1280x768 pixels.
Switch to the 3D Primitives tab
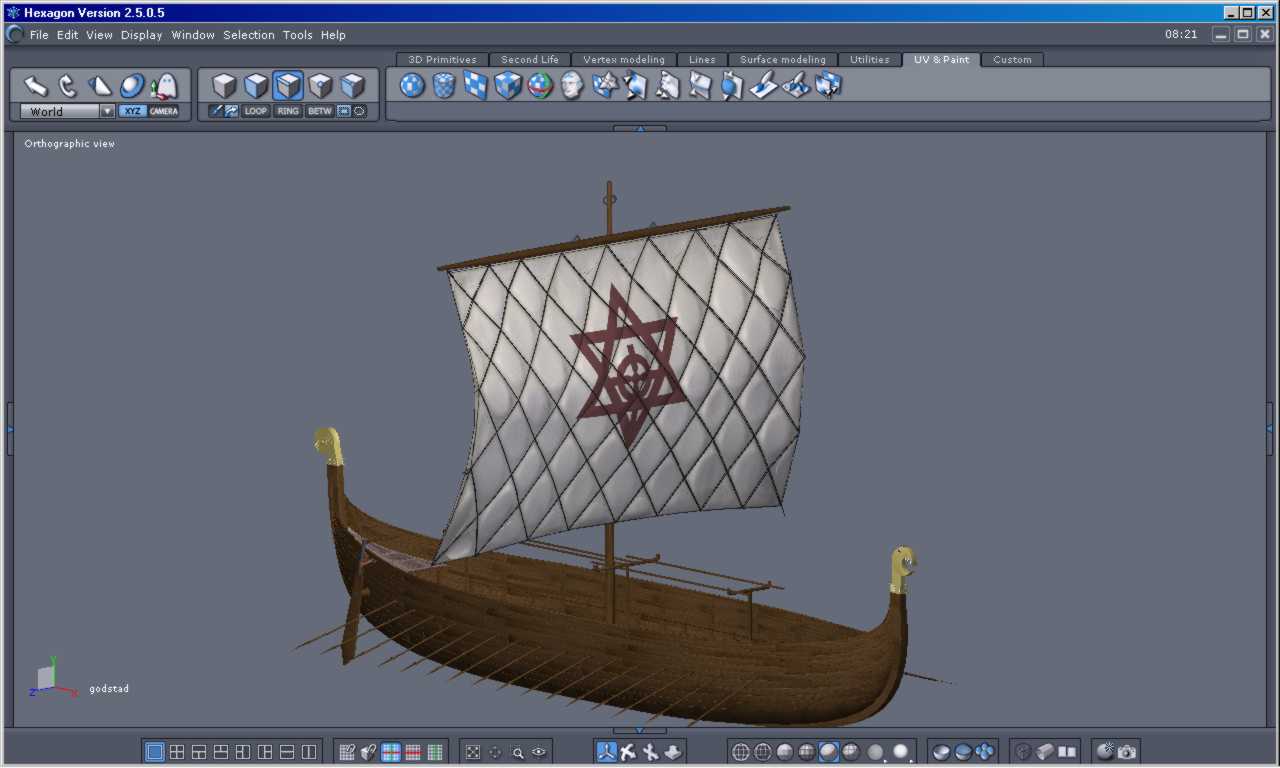coord(443,60)
